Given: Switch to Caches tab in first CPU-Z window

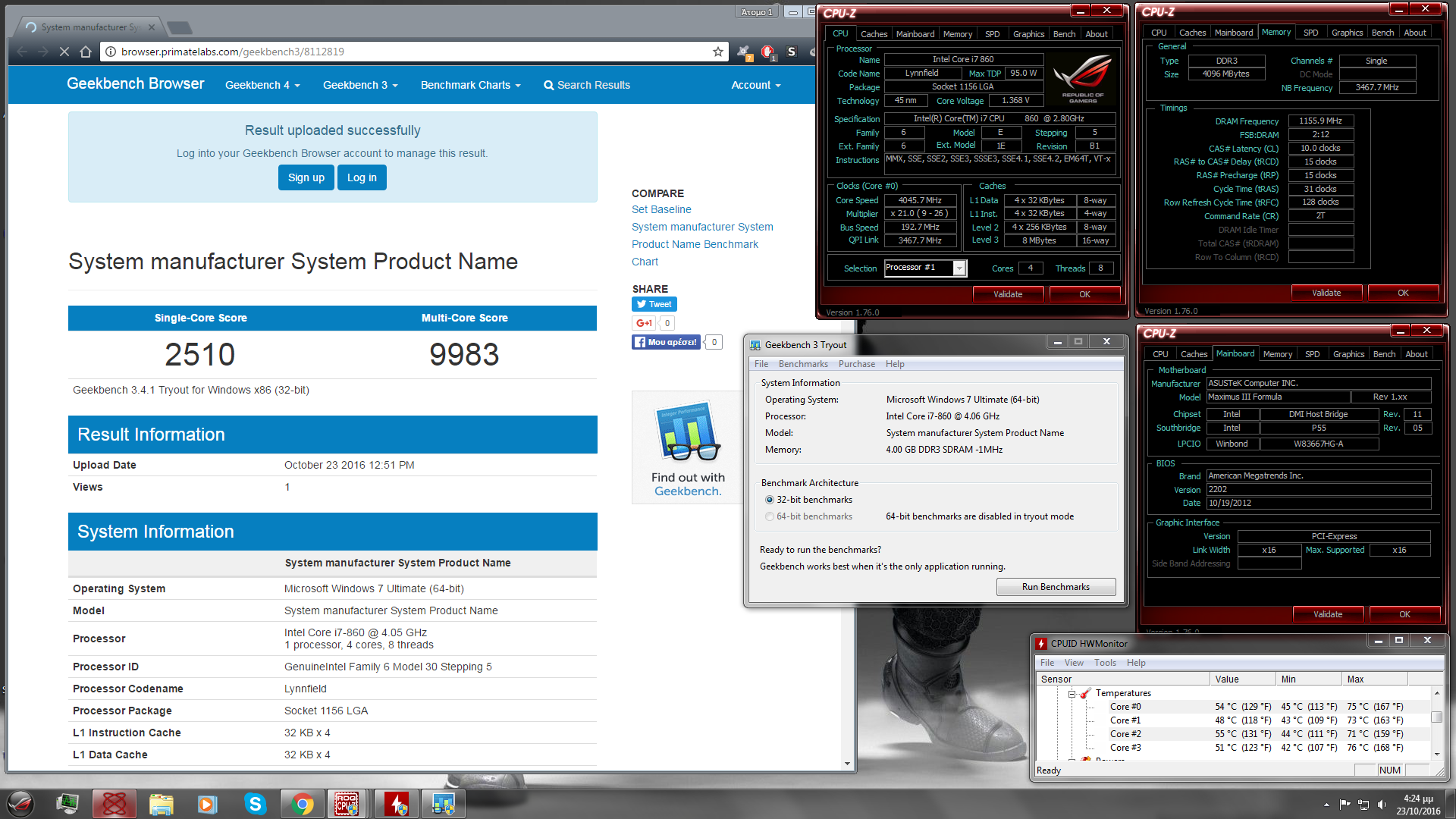Looking at the screenshot, I should point(874,34).
